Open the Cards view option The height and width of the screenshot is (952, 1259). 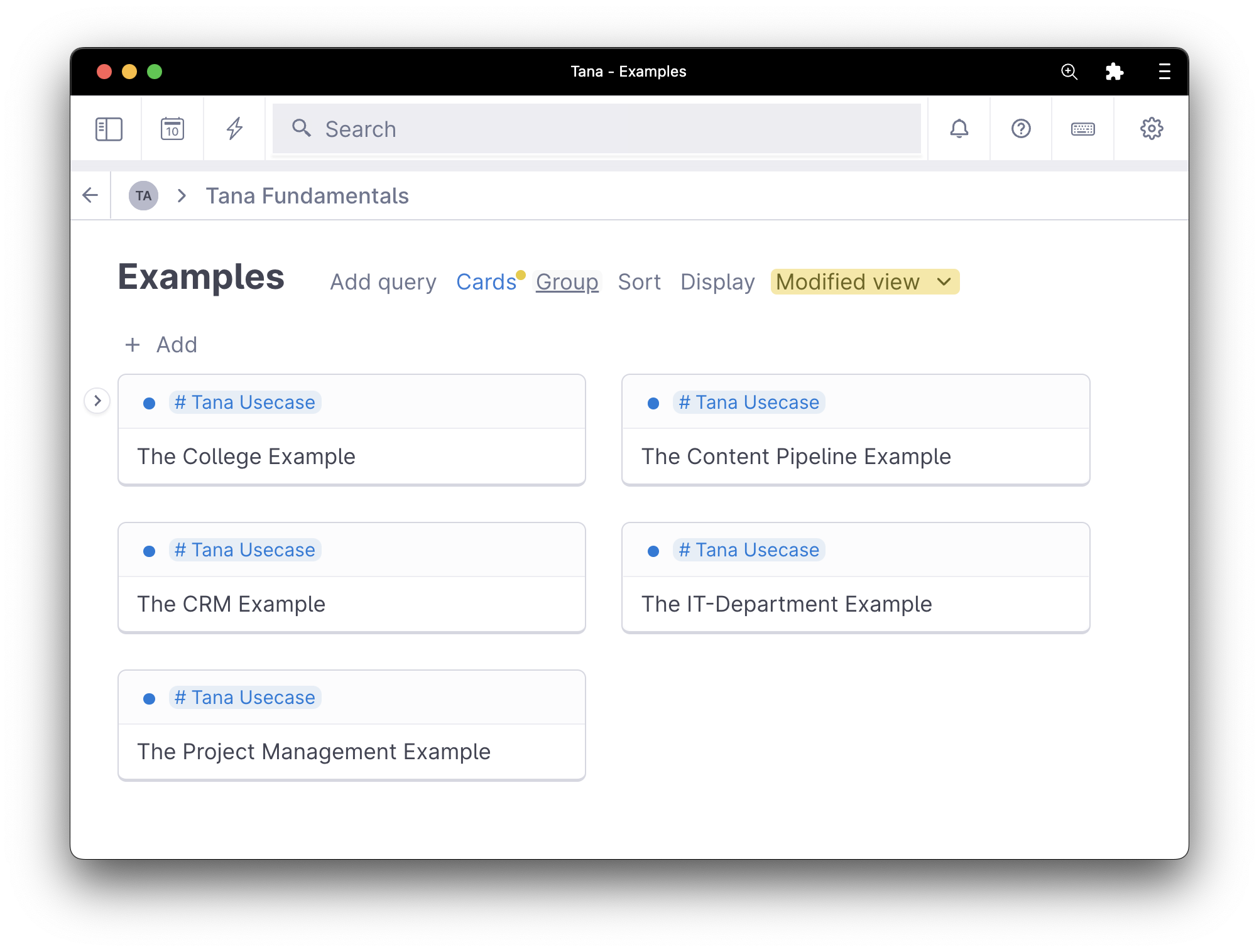tap(486, 282)
